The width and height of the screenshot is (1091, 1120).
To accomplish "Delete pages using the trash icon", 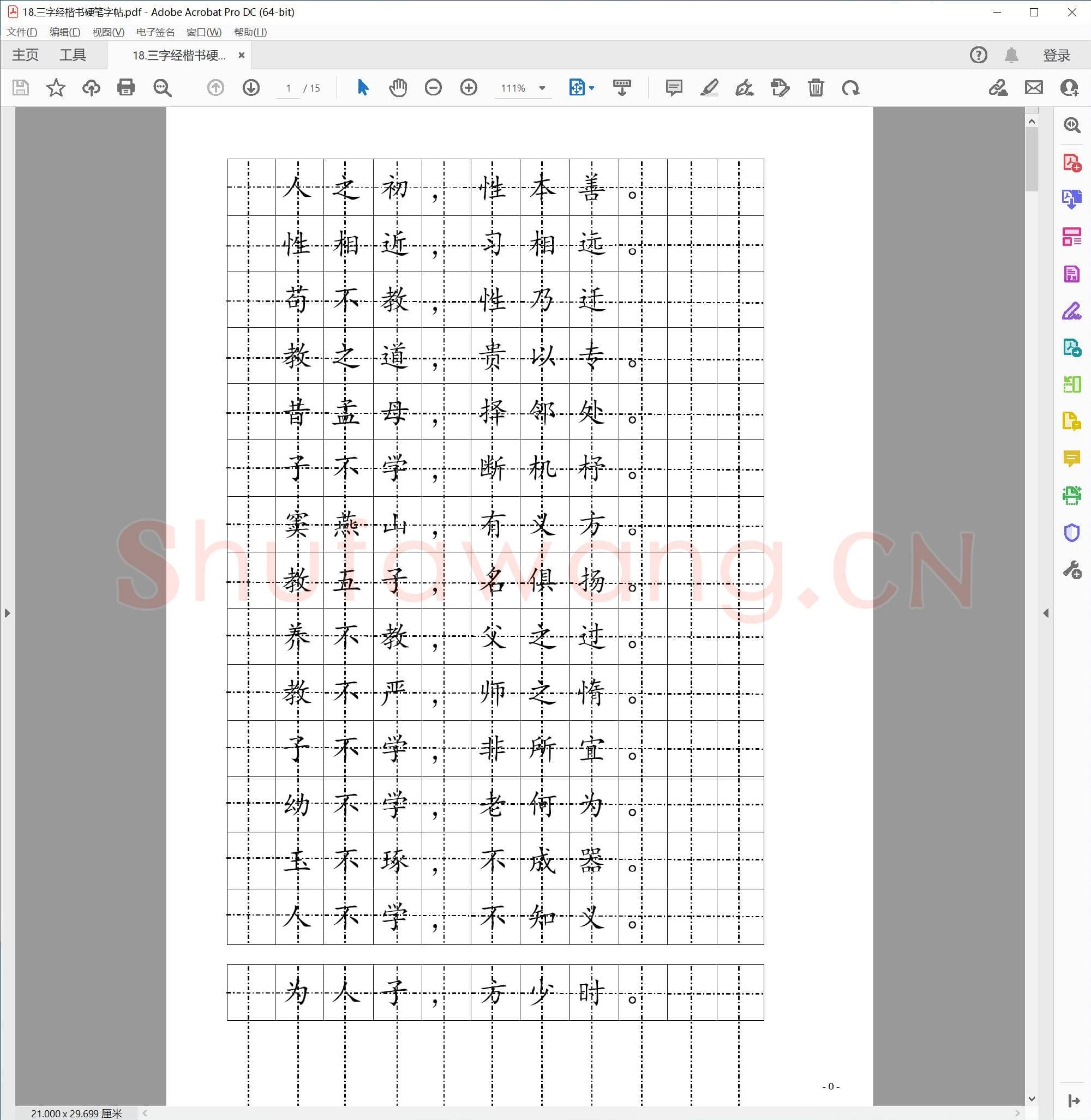I will (817, 88).
